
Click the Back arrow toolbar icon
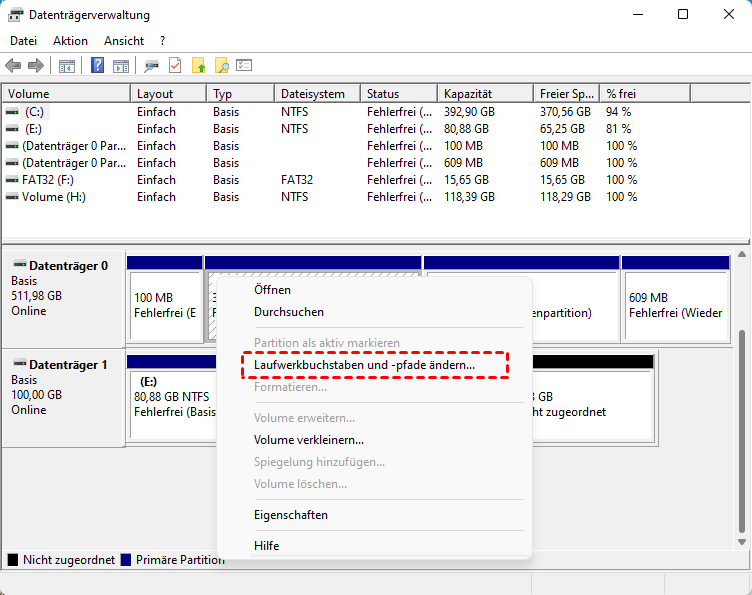13,65
